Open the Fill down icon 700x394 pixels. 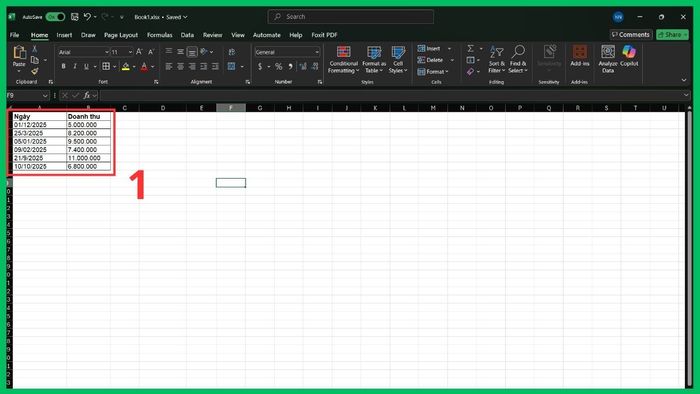(471, 60)
